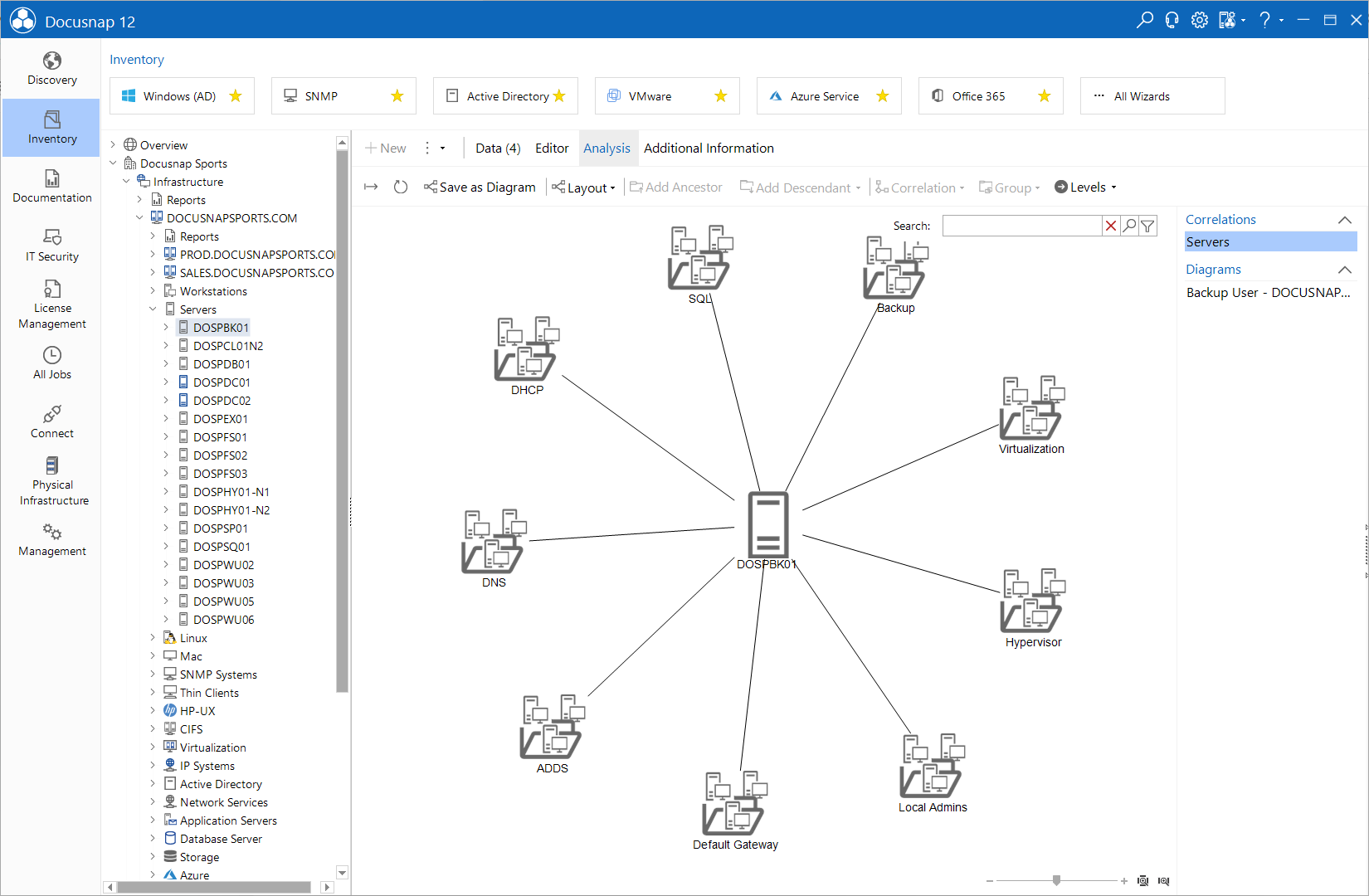1369x896 pixels.
Task: Click the refresh diagram icon
Action: [x=401, y=187]
